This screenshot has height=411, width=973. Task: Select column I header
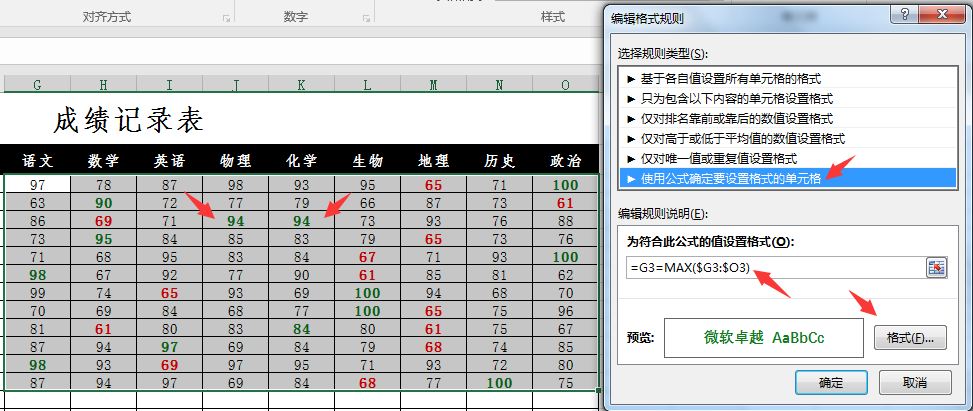tap(169, 84)
